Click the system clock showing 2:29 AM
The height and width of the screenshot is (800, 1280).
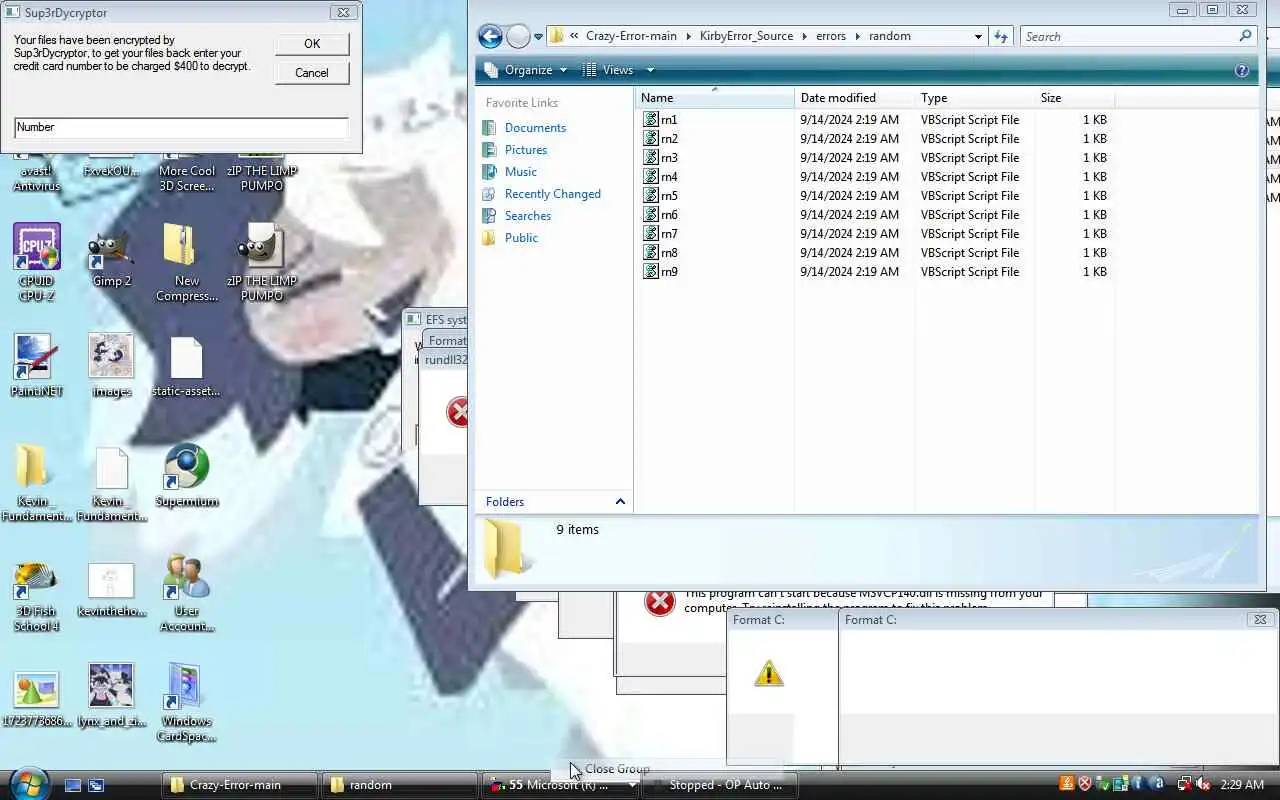coord(1242,785)
